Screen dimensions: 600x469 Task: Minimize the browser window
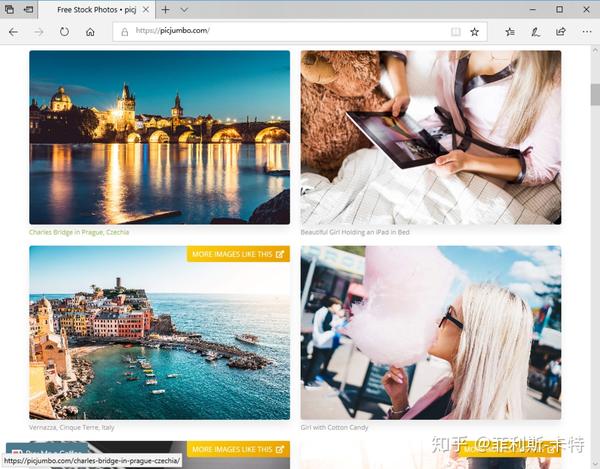(533, 10)
